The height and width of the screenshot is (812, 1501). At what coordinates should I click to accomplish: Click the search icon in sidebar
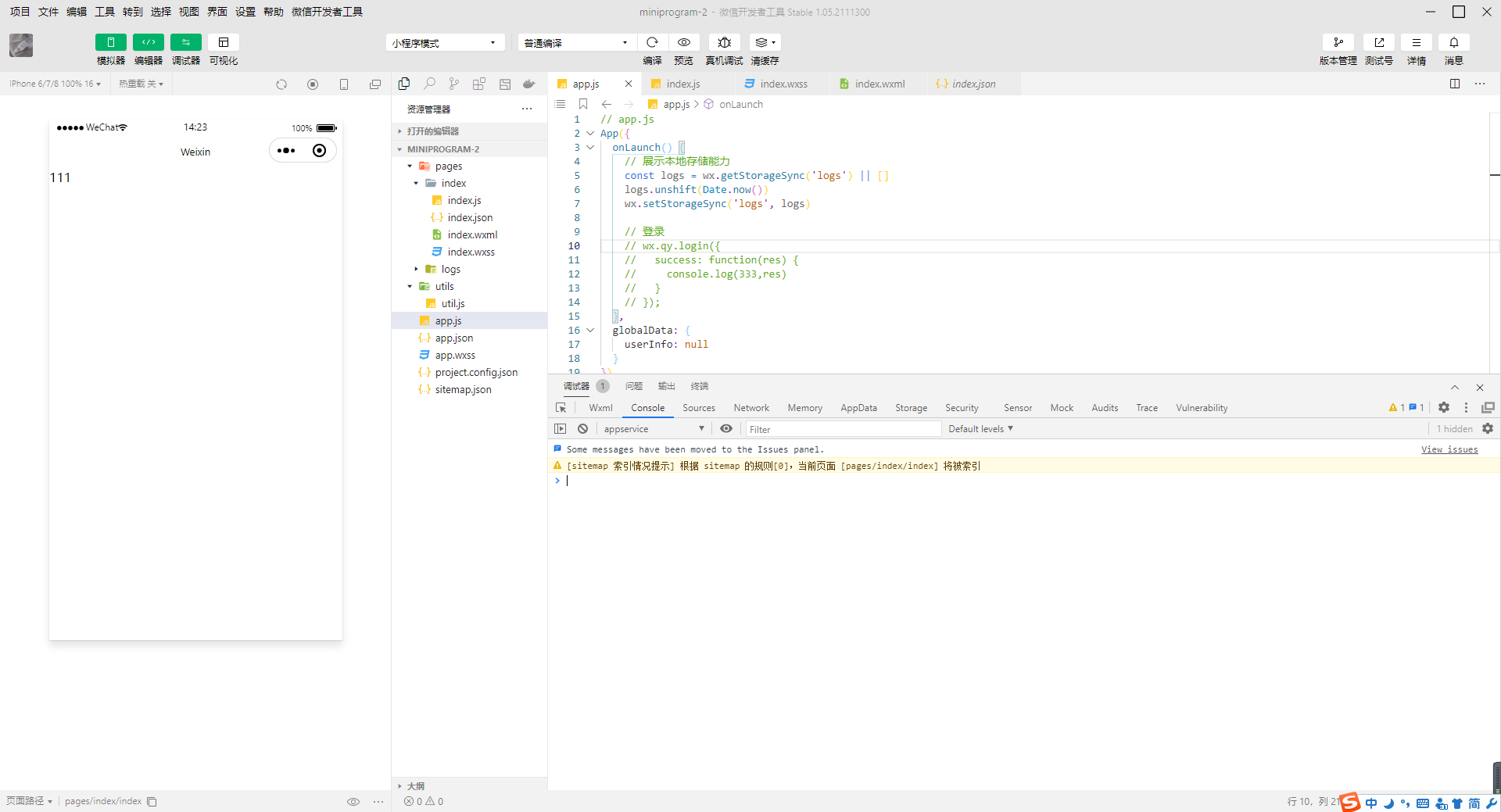tap(429, 84)
